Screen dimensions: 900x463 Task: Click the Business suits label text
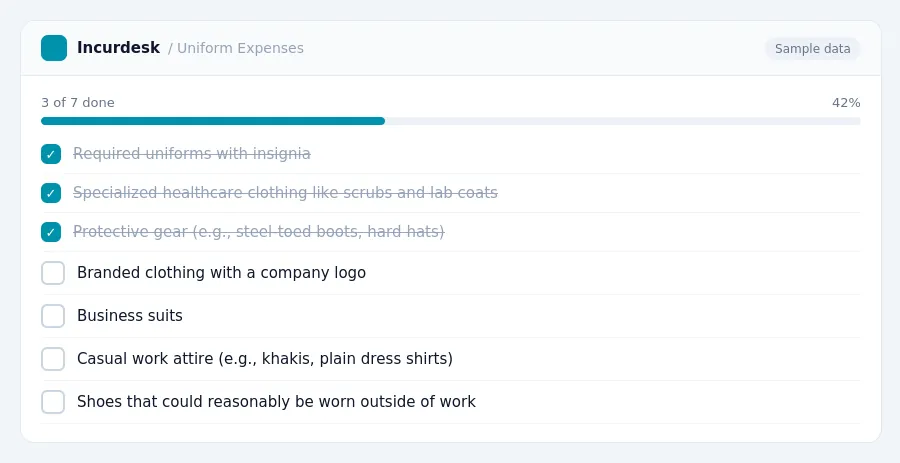[x=130, y=316]
